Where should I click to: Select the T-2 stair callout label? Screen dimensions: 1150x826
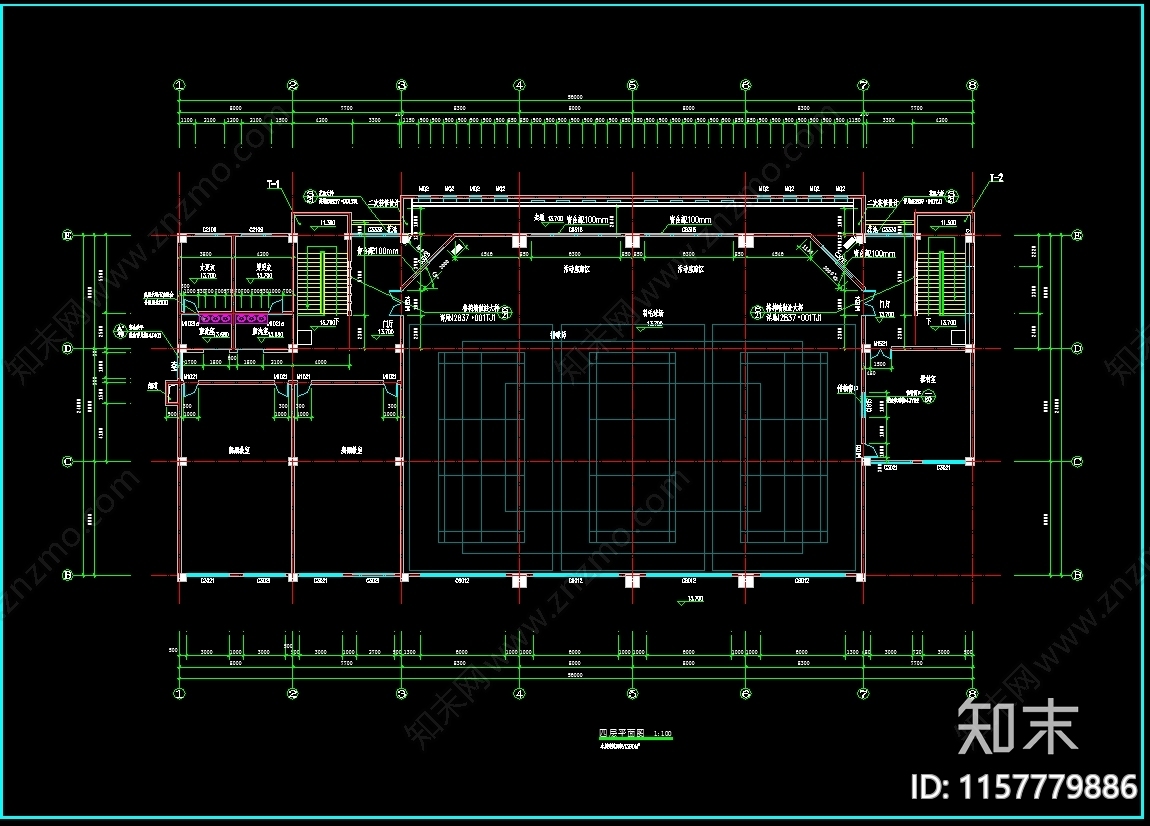tap(996, 178)
